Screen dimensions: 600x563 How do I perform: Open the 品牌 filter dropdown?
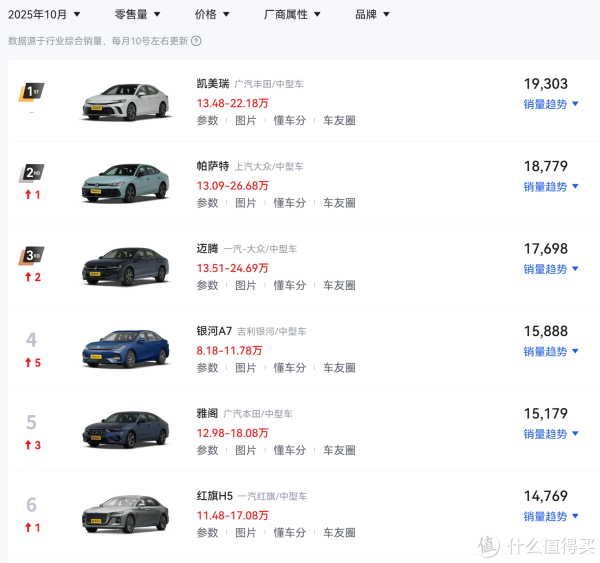coord(372,14)
